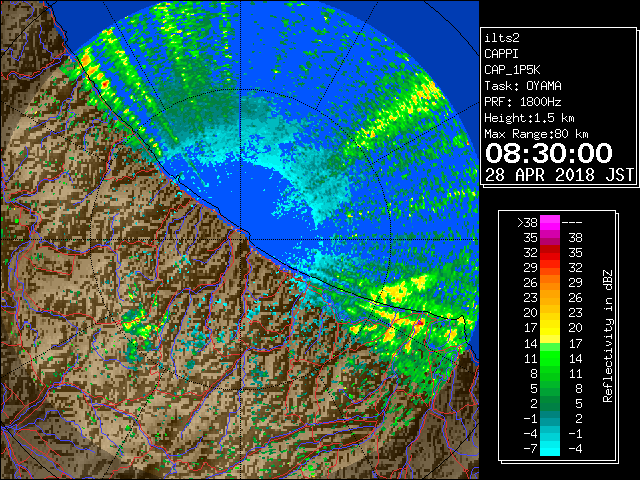Click the '>38' legend label
640x480 pixels.
[527, 222]
